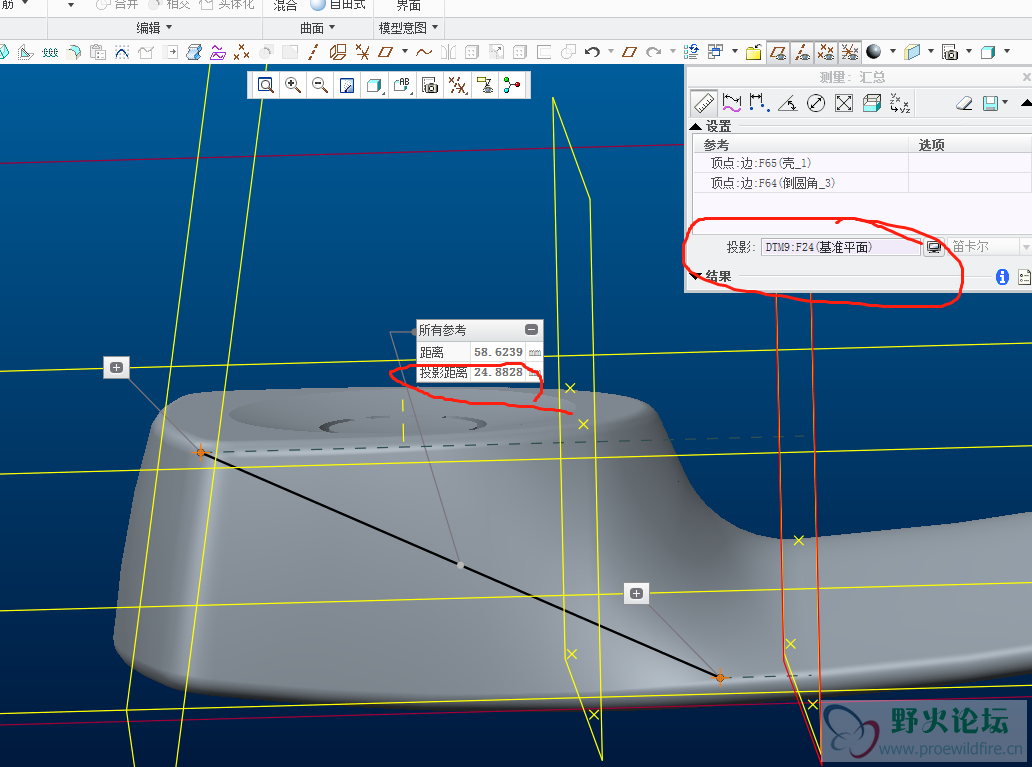Select the Diameter measure tool
The height and width of the screenshot is (767, 1032).
[x=816, y=103]
